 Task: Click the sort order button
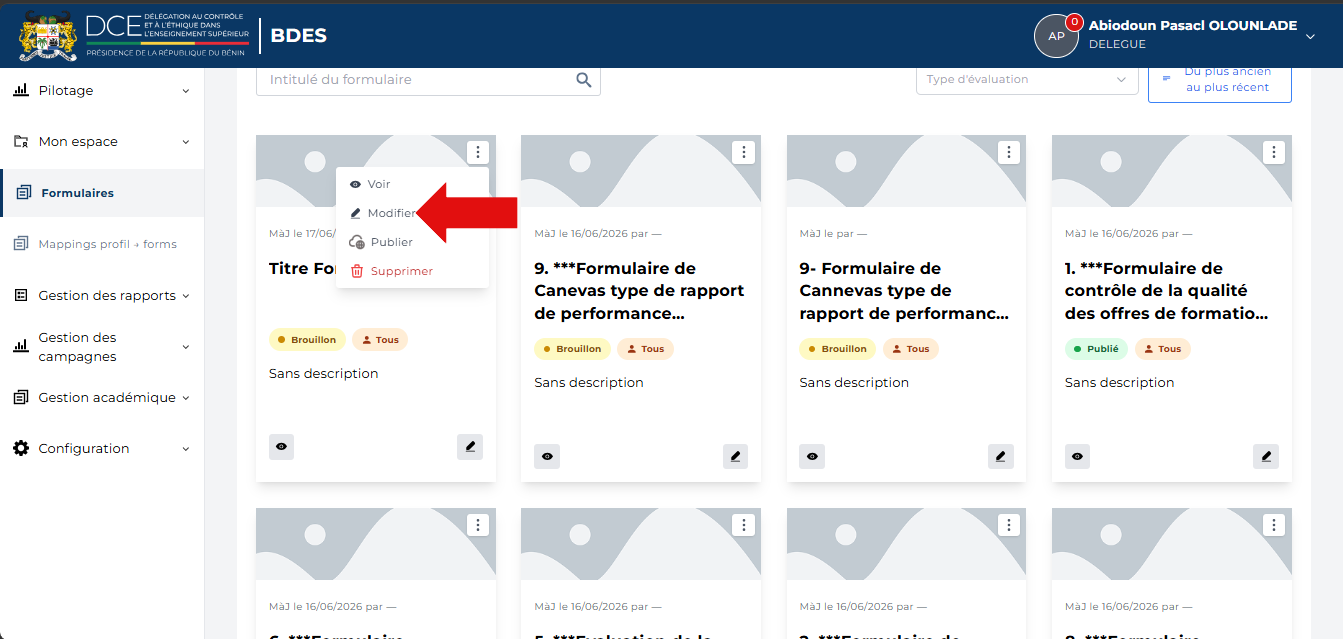[1220, 82]
